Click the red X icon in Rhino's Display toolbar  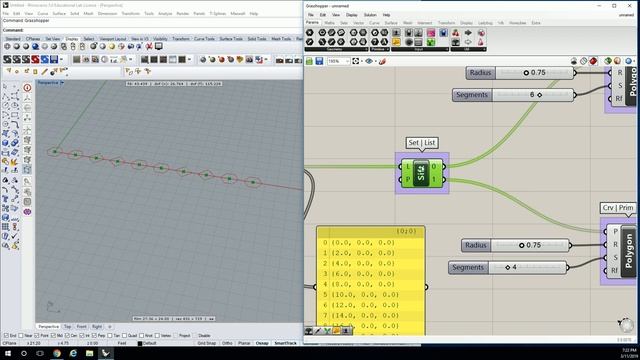coord(149,47)
